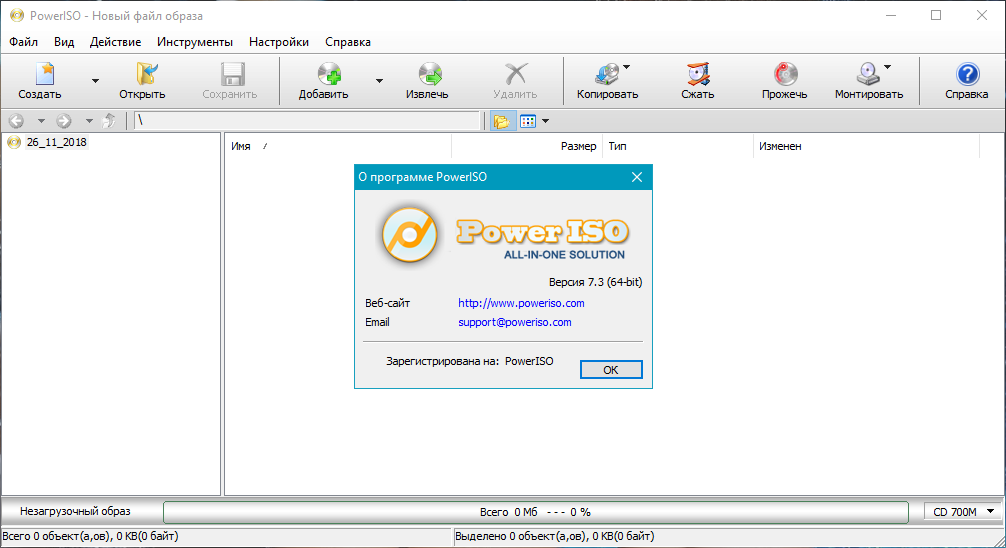This screenshot has width=1006, height=548.
Task: Open the Вид menu
Action: [64, 42]
